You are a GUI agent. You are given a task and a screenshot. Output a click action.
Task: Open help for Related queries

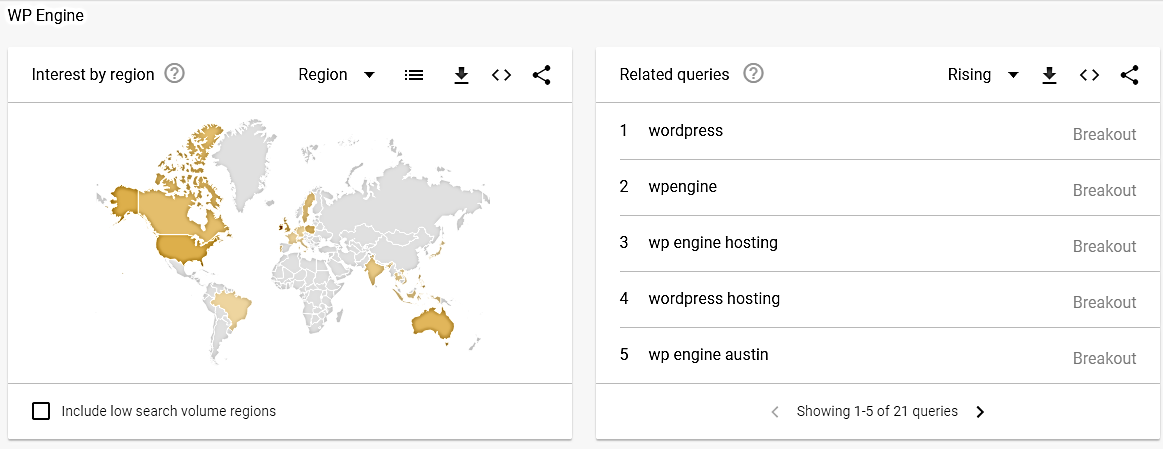pos(753,74)
